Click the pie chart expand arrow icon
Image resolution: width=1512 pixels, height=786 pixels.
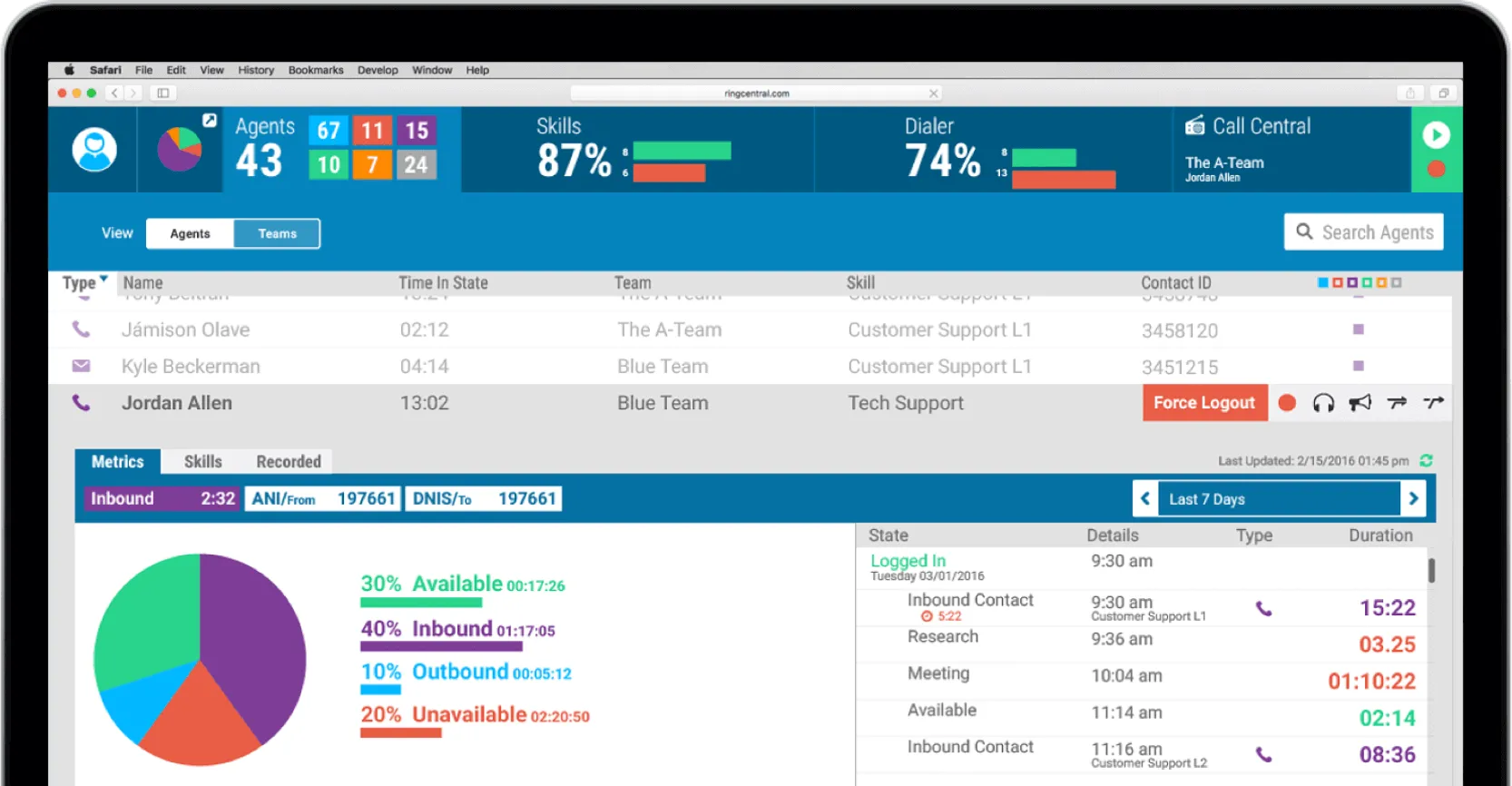(210, 120)
